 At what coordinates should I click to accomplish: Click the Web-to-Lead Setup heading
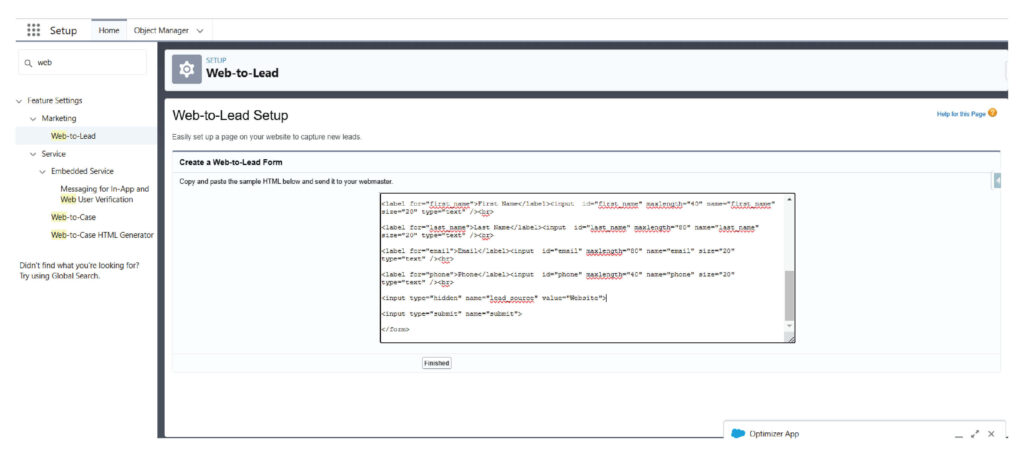230,116
